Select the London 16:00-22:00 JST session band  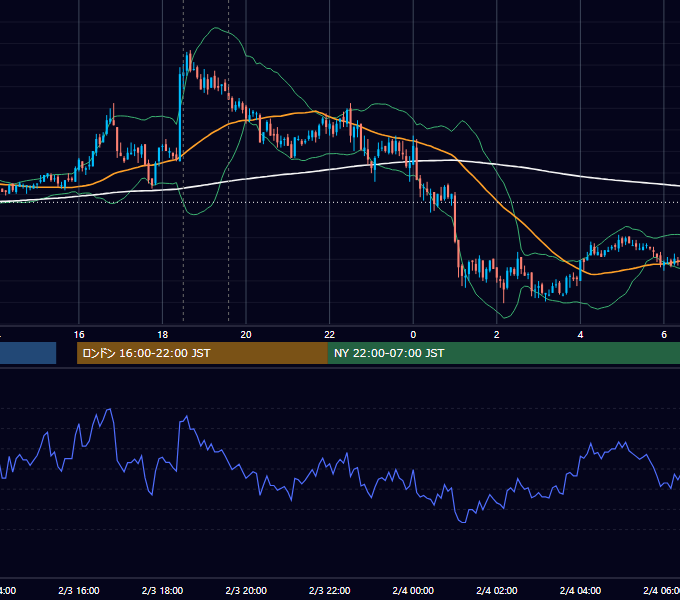[202, 353]
